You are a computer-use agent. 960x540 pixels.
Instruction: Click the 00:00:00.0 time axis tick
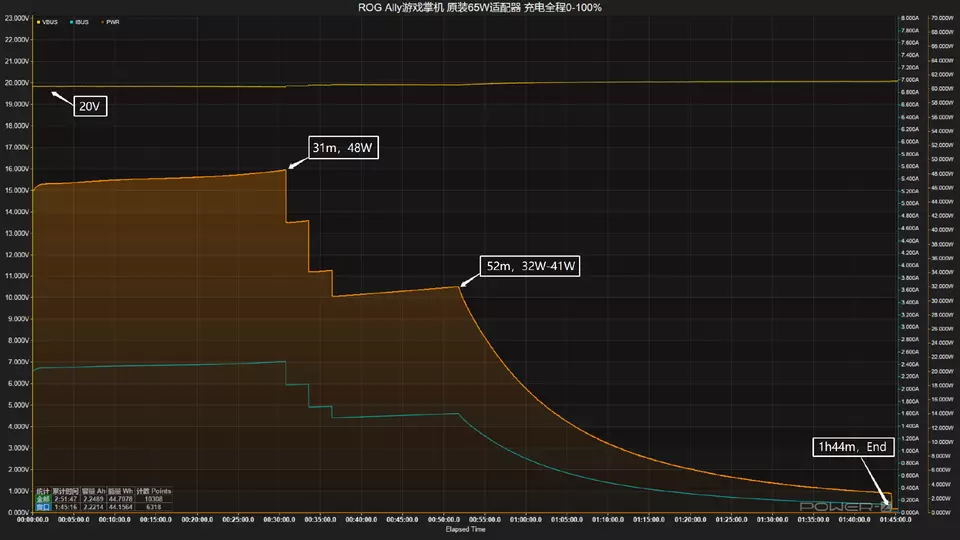[x=32, y=519]
